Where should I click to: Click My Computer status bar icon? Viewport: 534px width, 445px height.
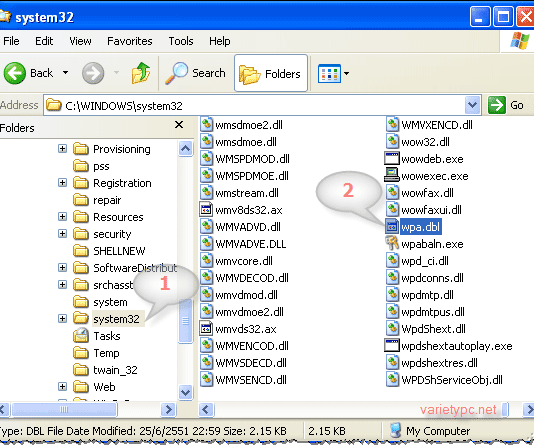[x=396, y=431]
